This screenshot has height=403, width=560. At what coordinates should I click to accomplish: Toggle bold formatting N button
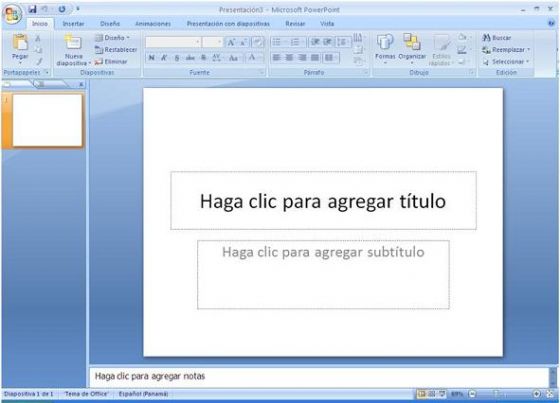pyautogui.click(x=151, y=58)
